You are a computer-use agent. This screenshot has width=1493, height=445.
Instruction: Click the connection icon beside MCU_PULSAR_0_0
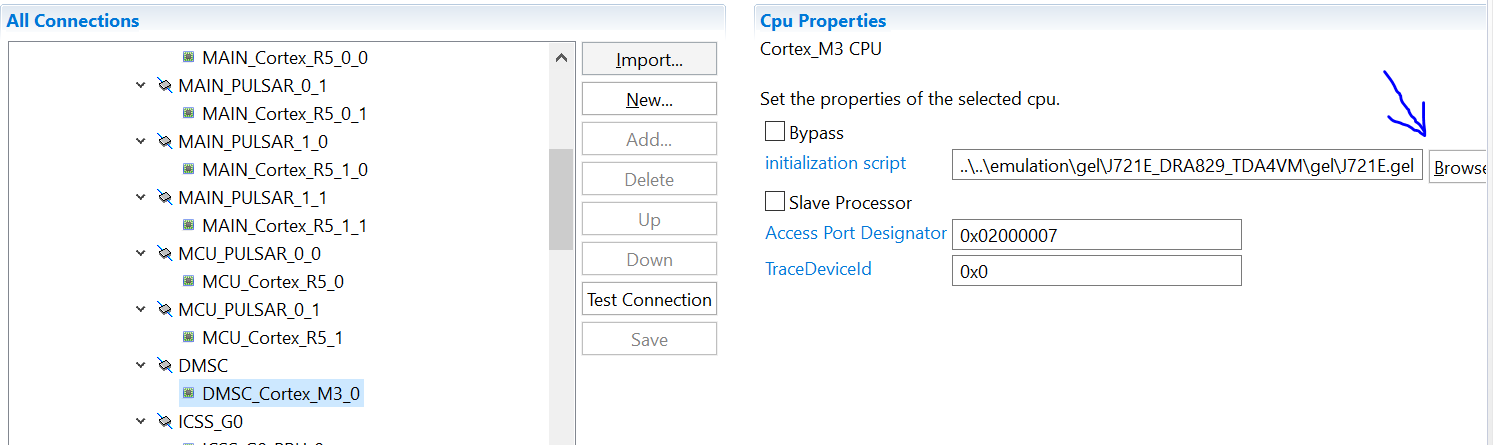click(164, 254)
